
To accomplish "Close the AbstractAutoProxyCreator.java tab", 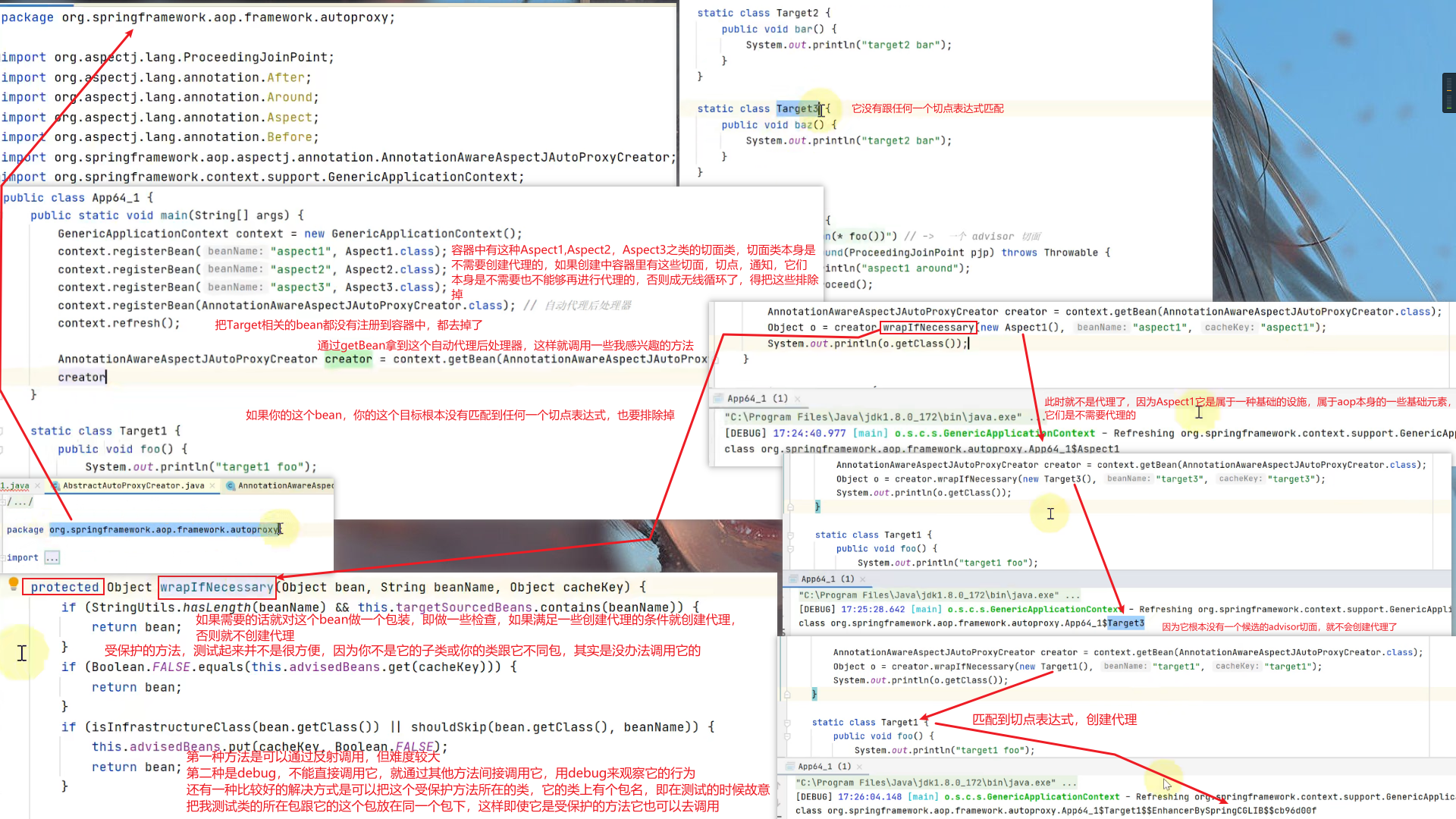I will coord(212,485).
